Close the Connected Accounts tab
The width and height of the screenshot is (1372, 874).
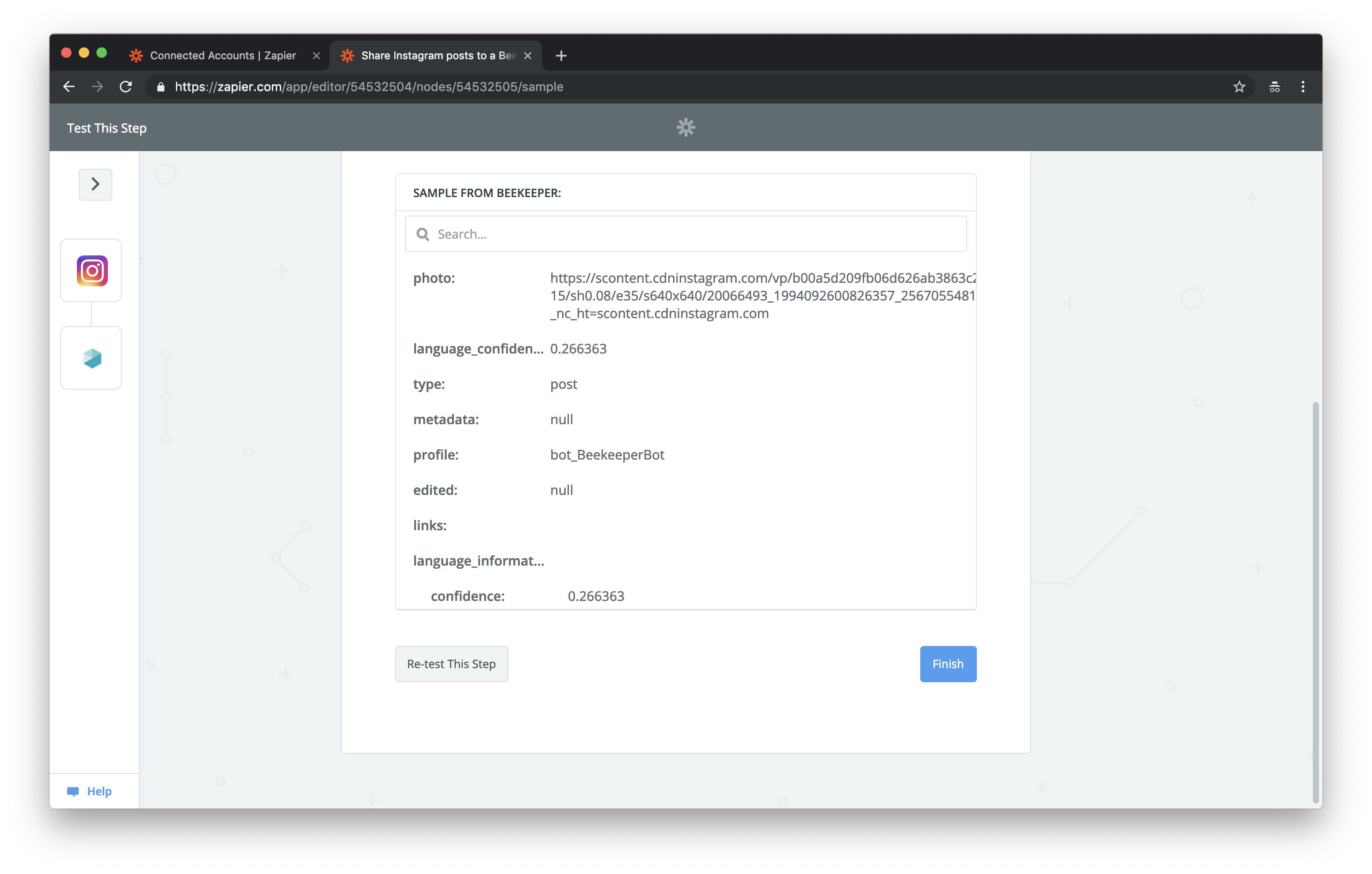click(x=316, y=55)
